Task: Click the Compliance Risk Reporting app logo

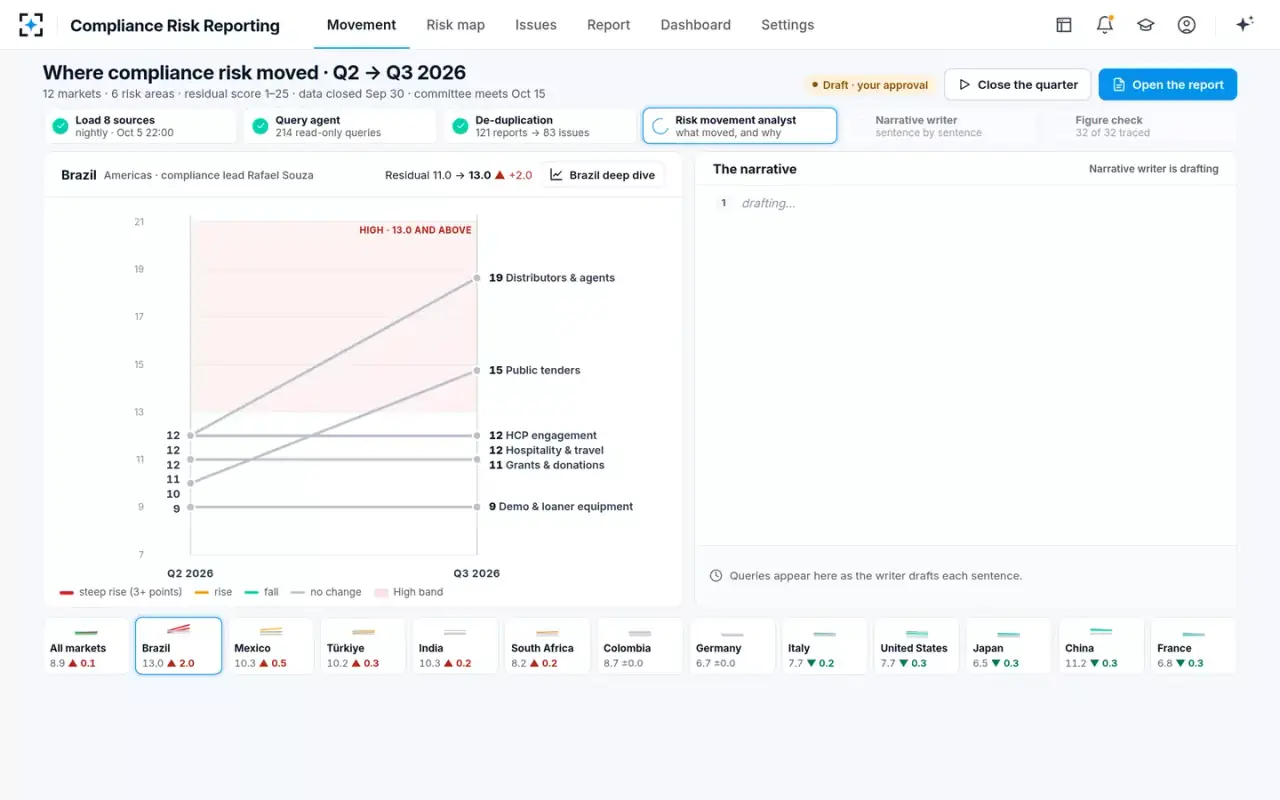Action: pyautogui.click(x=31, y=25)
